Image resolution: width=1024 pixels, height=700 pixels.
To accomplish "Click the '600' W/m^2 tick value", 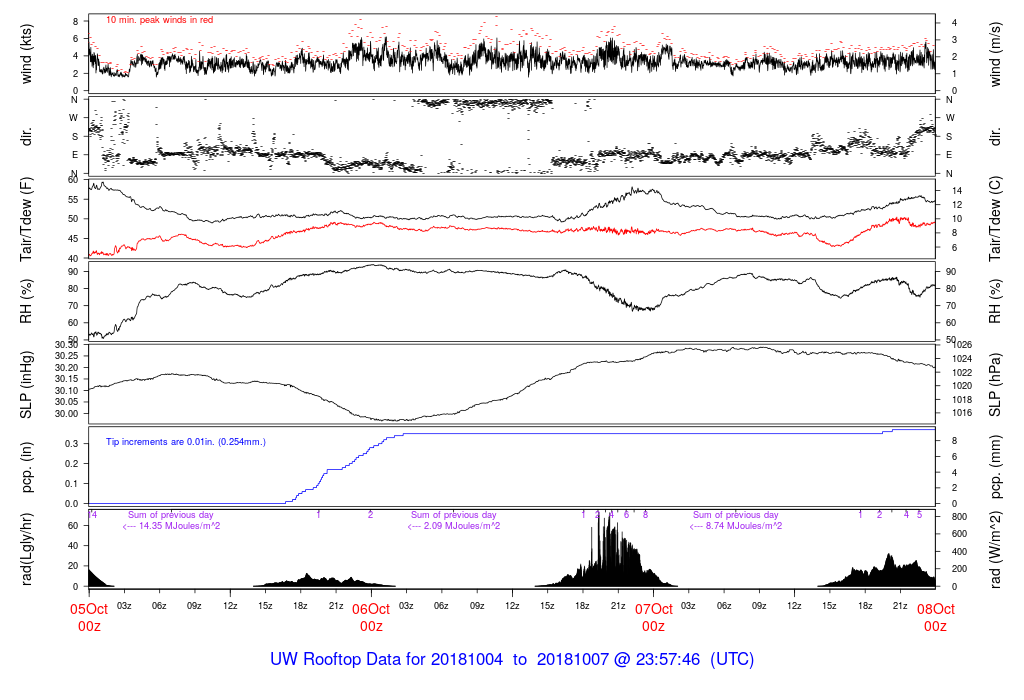I will click(x=959, y=534).
